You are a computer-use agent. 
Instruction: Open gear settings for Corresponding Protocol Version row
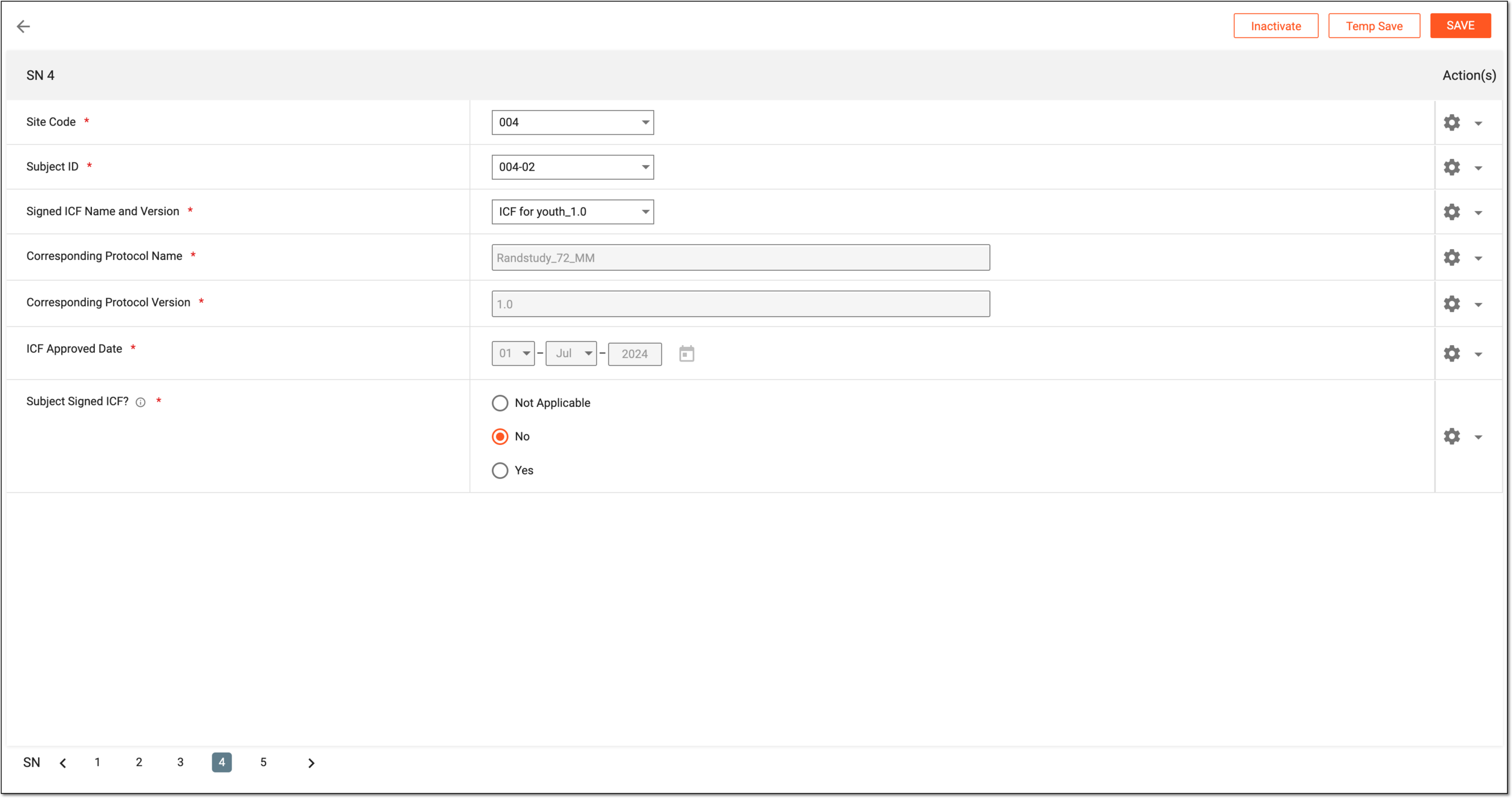point(1452,304)
